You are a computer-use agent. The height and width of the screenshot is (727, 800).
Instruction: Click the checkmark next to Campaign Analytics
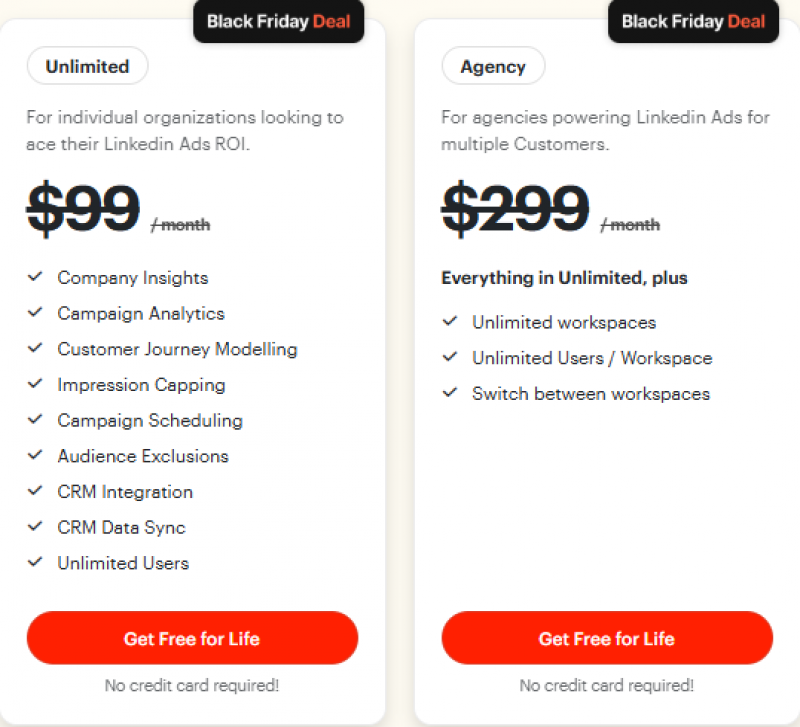point(36,313)
